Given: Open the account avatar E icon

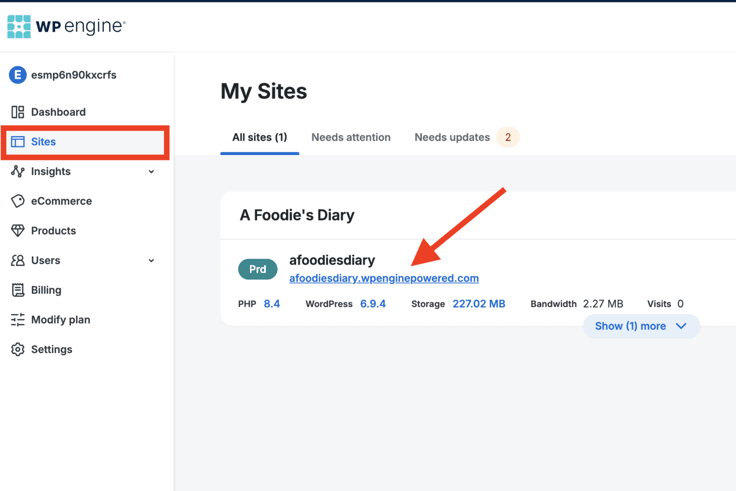Looking at the screenshot, I should click(x=17, y=75).
